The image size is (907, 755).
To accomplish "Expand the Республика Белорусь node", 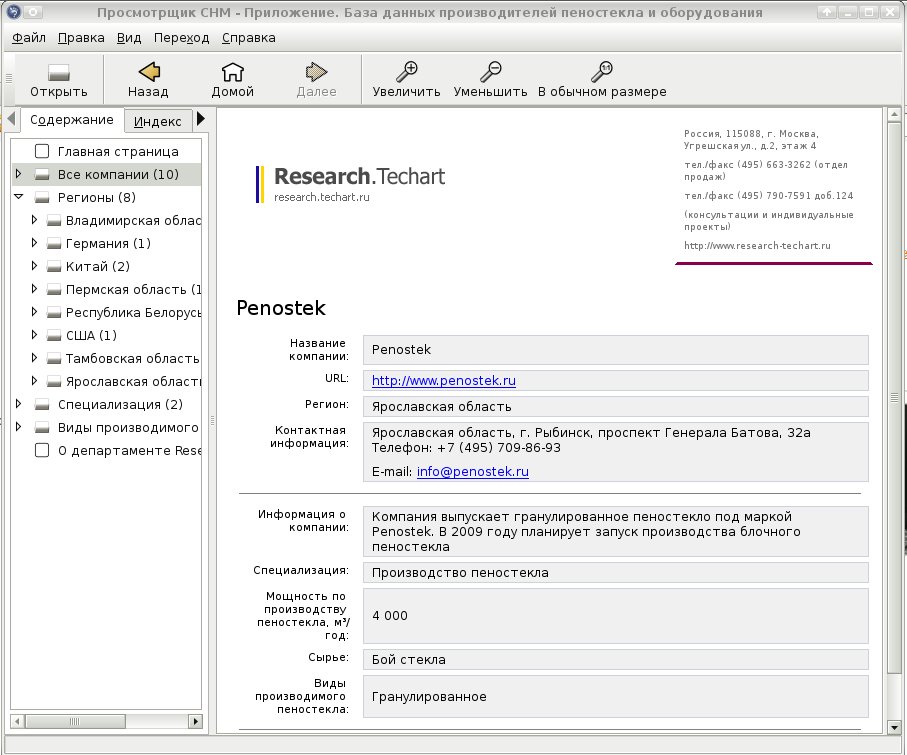I will pyautogui.click(x=34, y=312).
